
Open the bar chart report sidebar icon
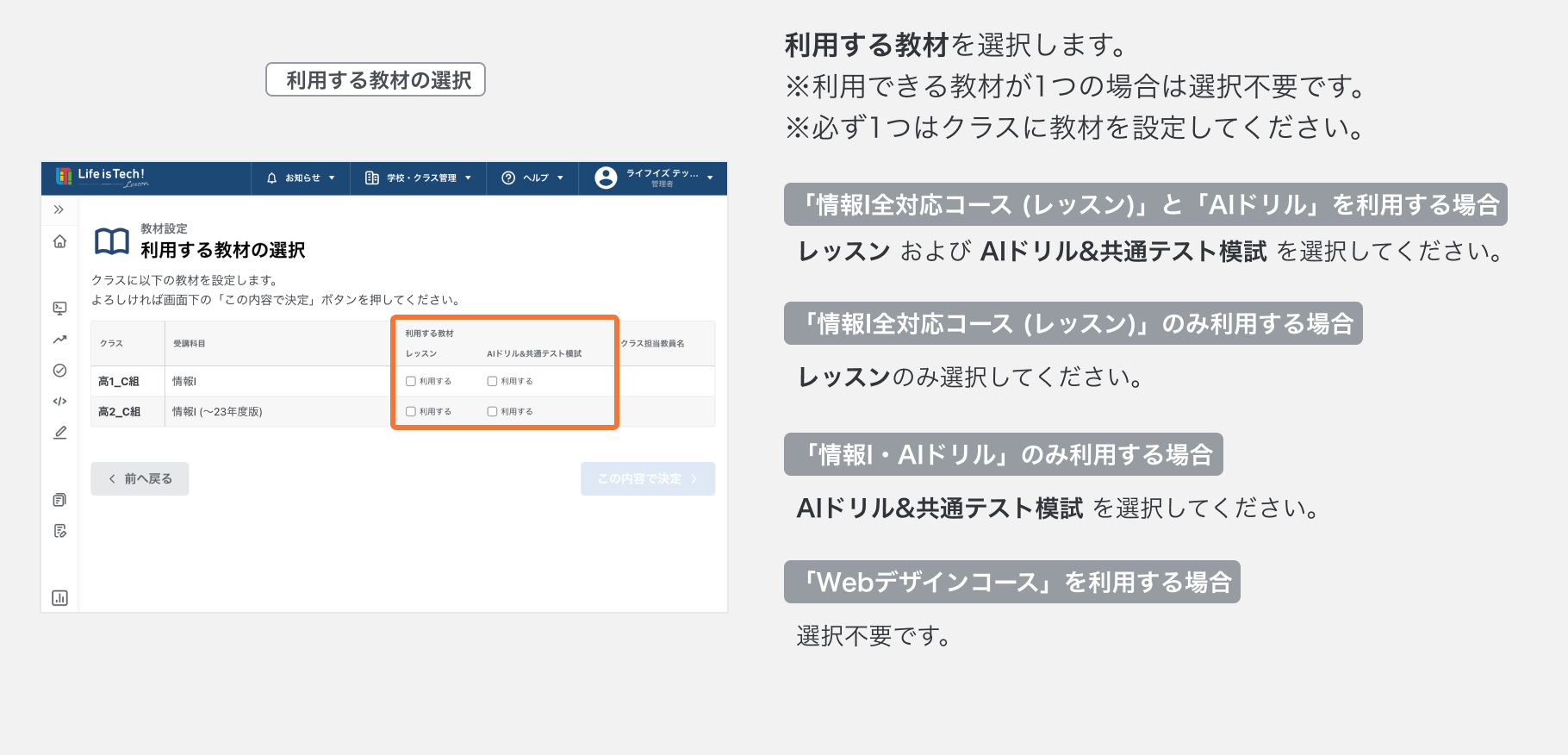point(59,598)
